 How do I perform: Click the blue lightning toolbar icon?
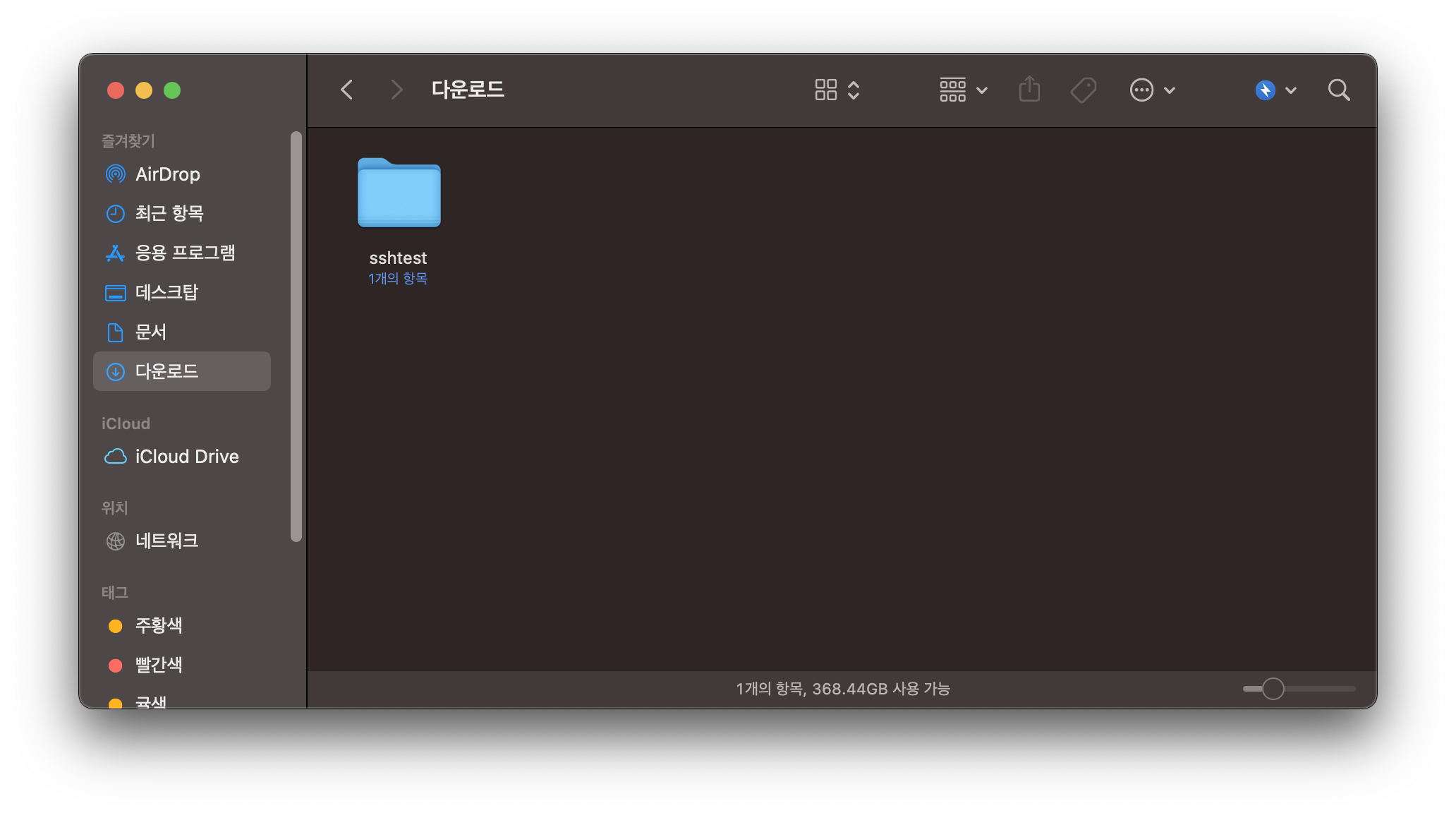(x=1265, y=90)
